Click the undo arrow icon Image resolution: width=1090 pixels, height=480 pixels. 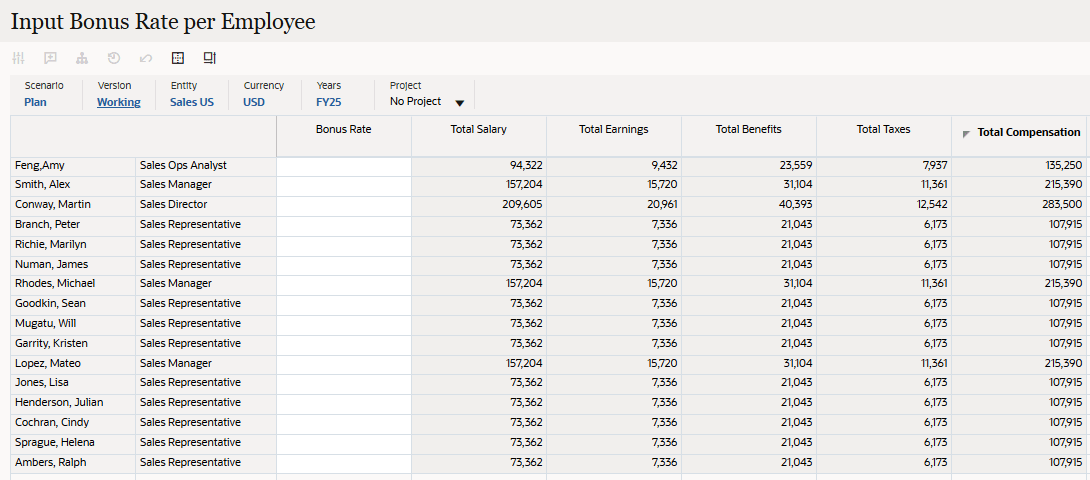click(x=146, y=58)
